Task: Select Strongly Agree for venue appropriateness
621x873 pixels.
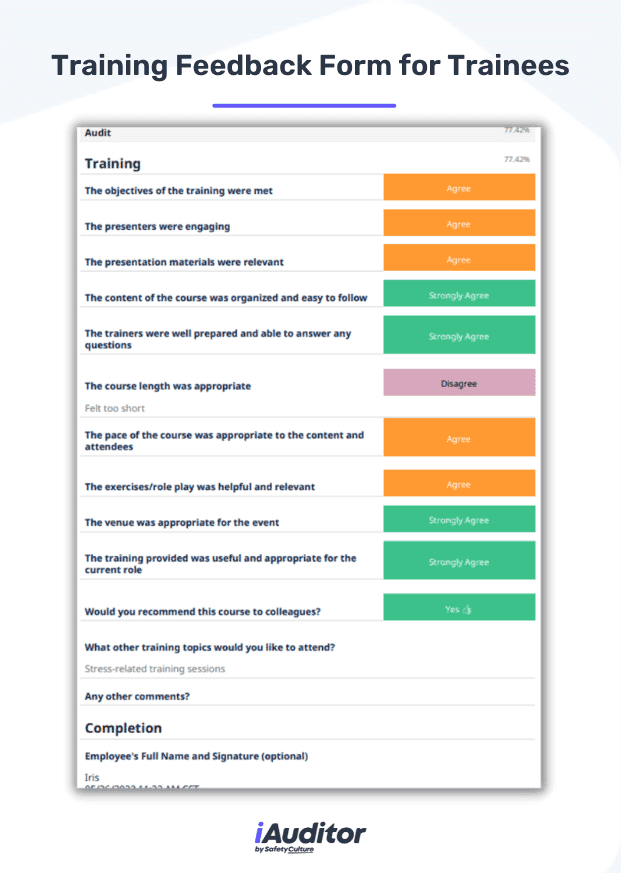Action: tap(459, 519)
